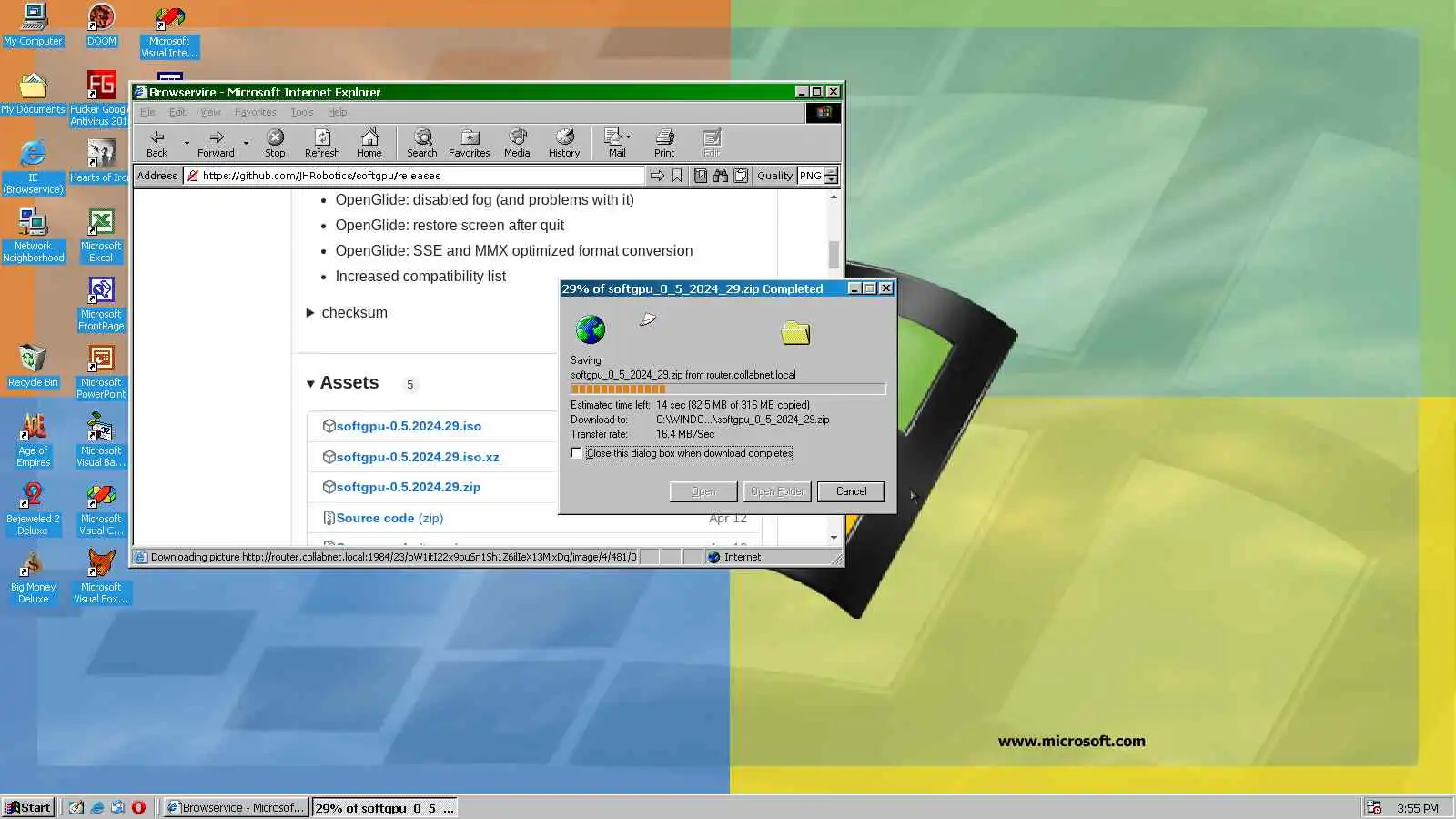The width and height of the screenshot is (1456, 819).
Task: Click the Start button
Action: pos(28,807)
